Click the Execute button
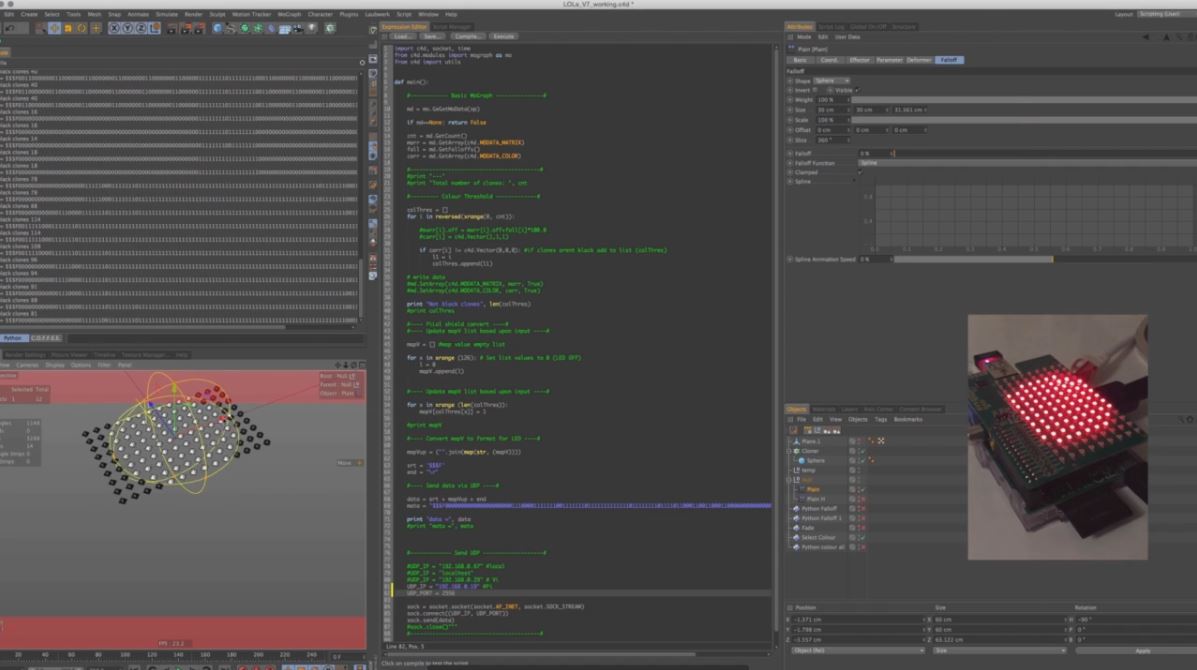 click(x=503, y=37)
